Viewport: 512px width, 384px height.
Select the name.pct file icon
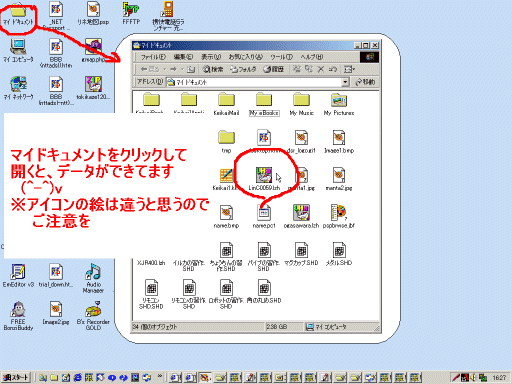[264, 217]
